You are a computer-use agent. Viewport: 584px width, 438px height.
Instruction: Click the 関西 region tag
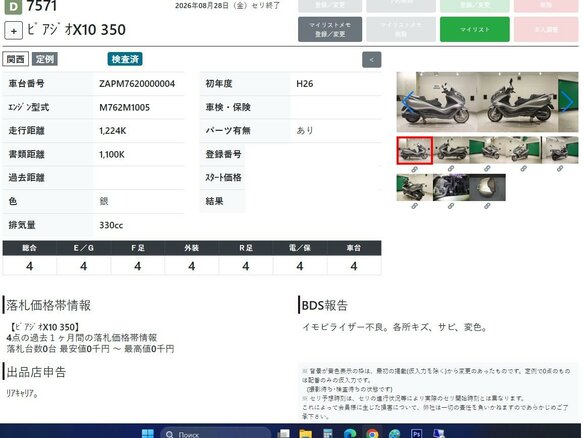pos(16,59)
